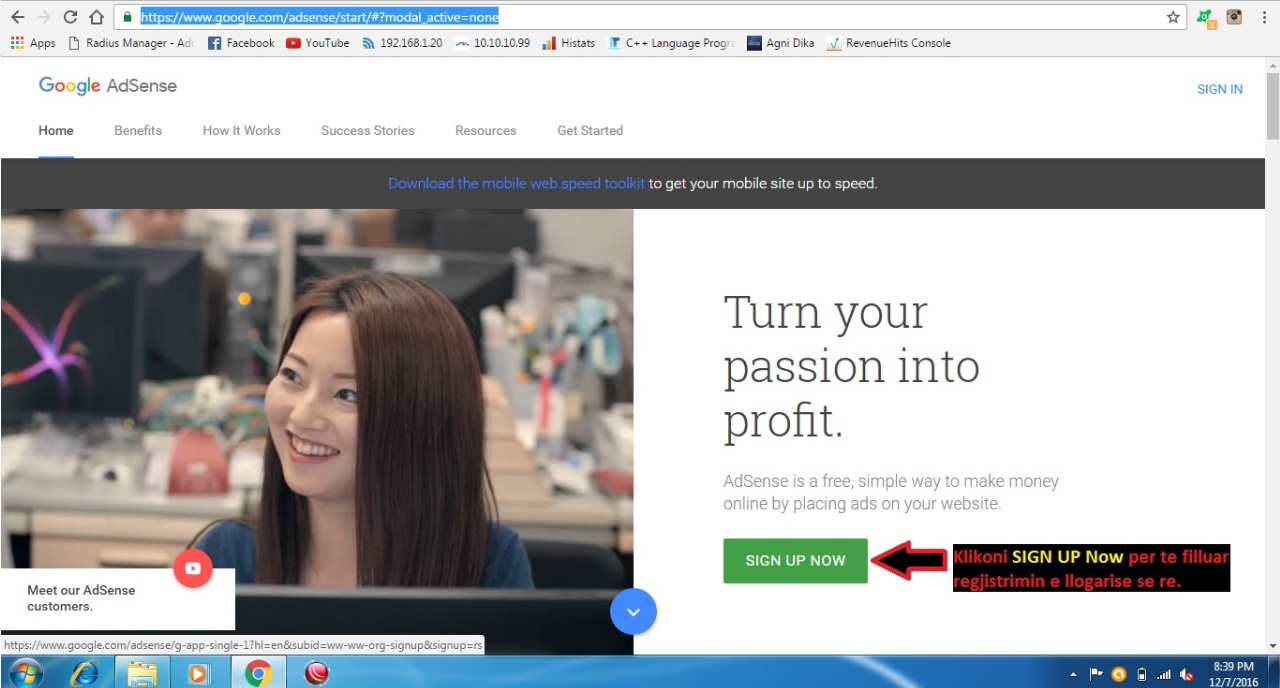Click the green padlock site security icon
This screenshot has width=1280, height=688.
pyautogui.click(x=127, y=17)
